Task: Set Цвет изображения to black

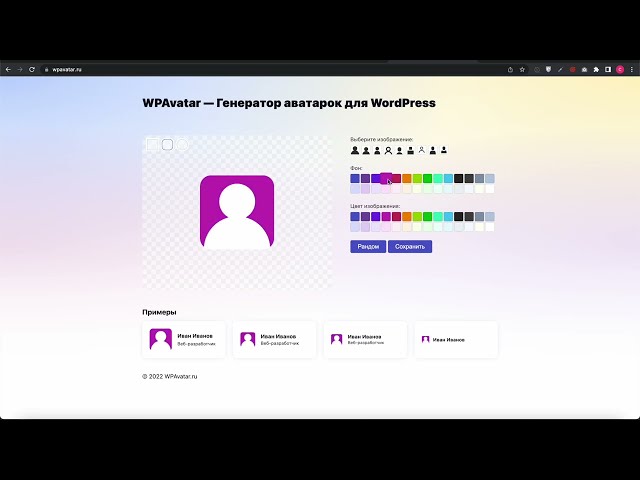Action: (x=459, y=216)
